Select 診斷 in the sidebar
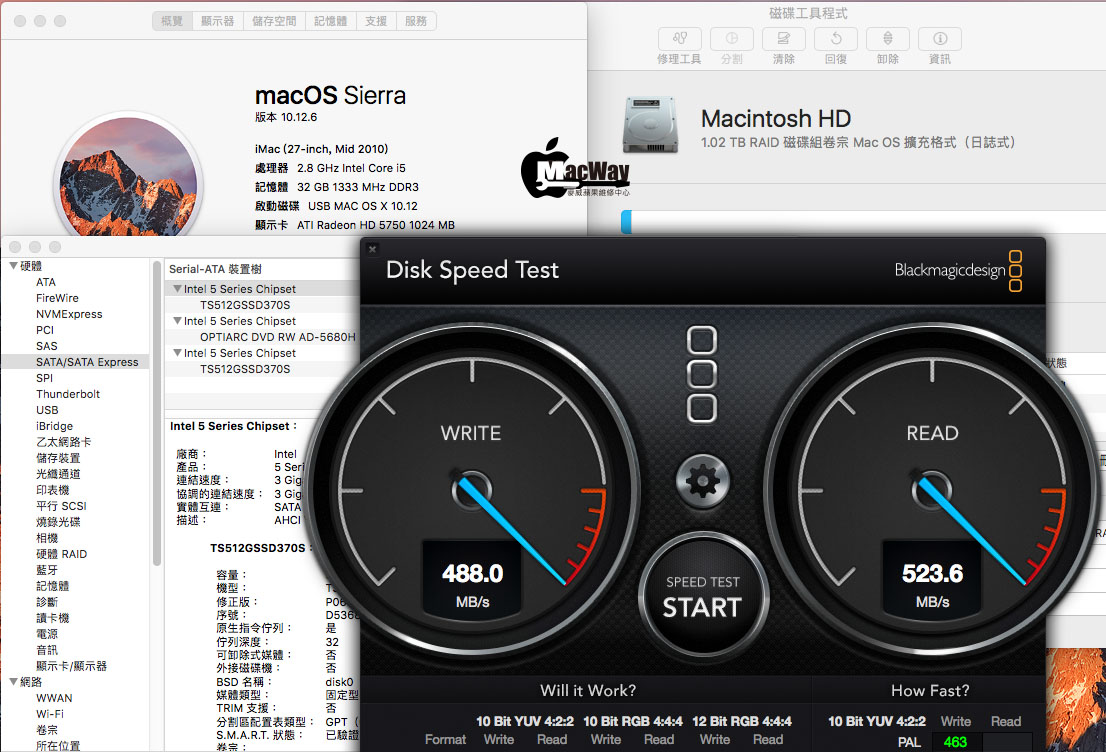Screen dimensions: 1106x752 tap(47, 602)
